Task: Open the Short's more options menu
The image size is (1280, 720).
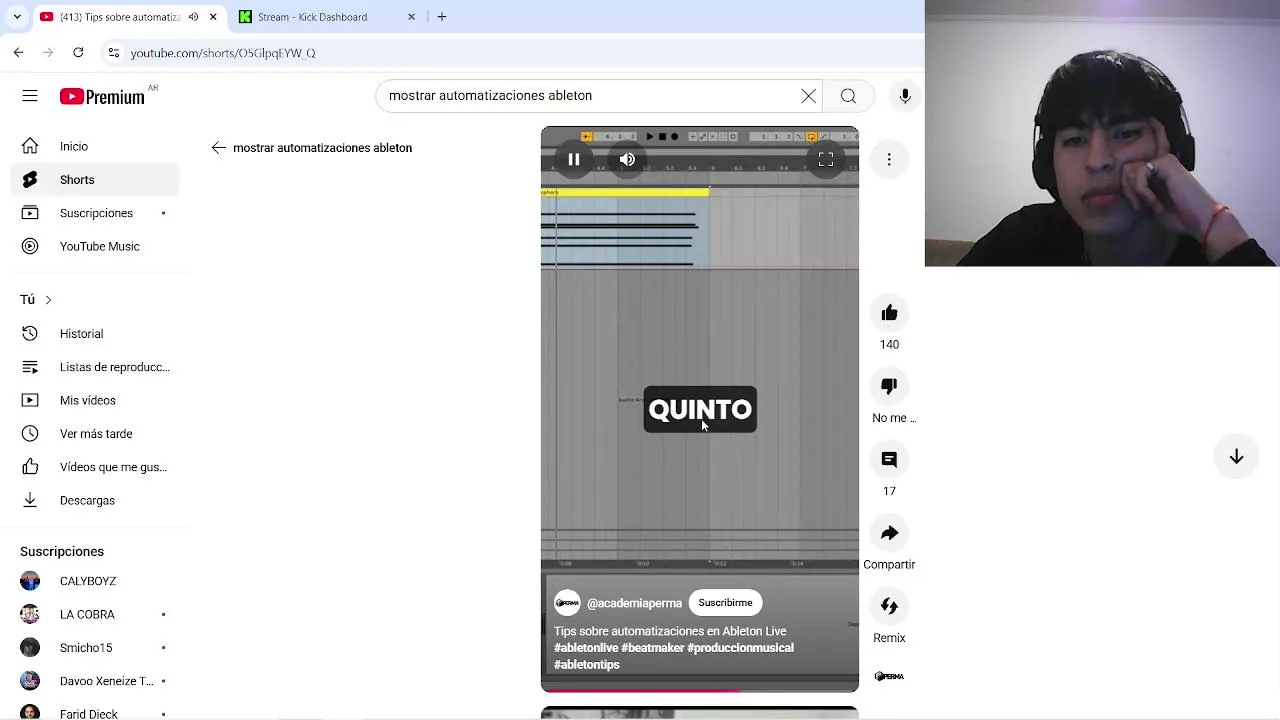Action: click(889, 159)
